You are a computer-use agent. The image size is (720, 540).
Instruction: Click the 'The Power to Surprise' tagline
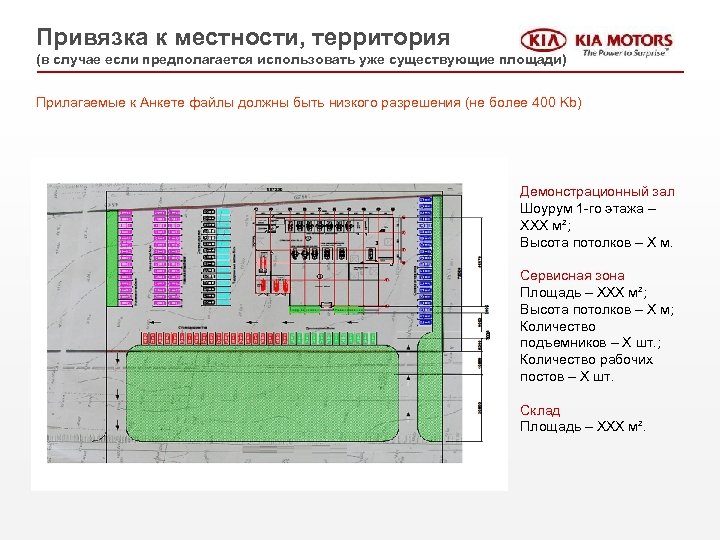coord(625,53)
